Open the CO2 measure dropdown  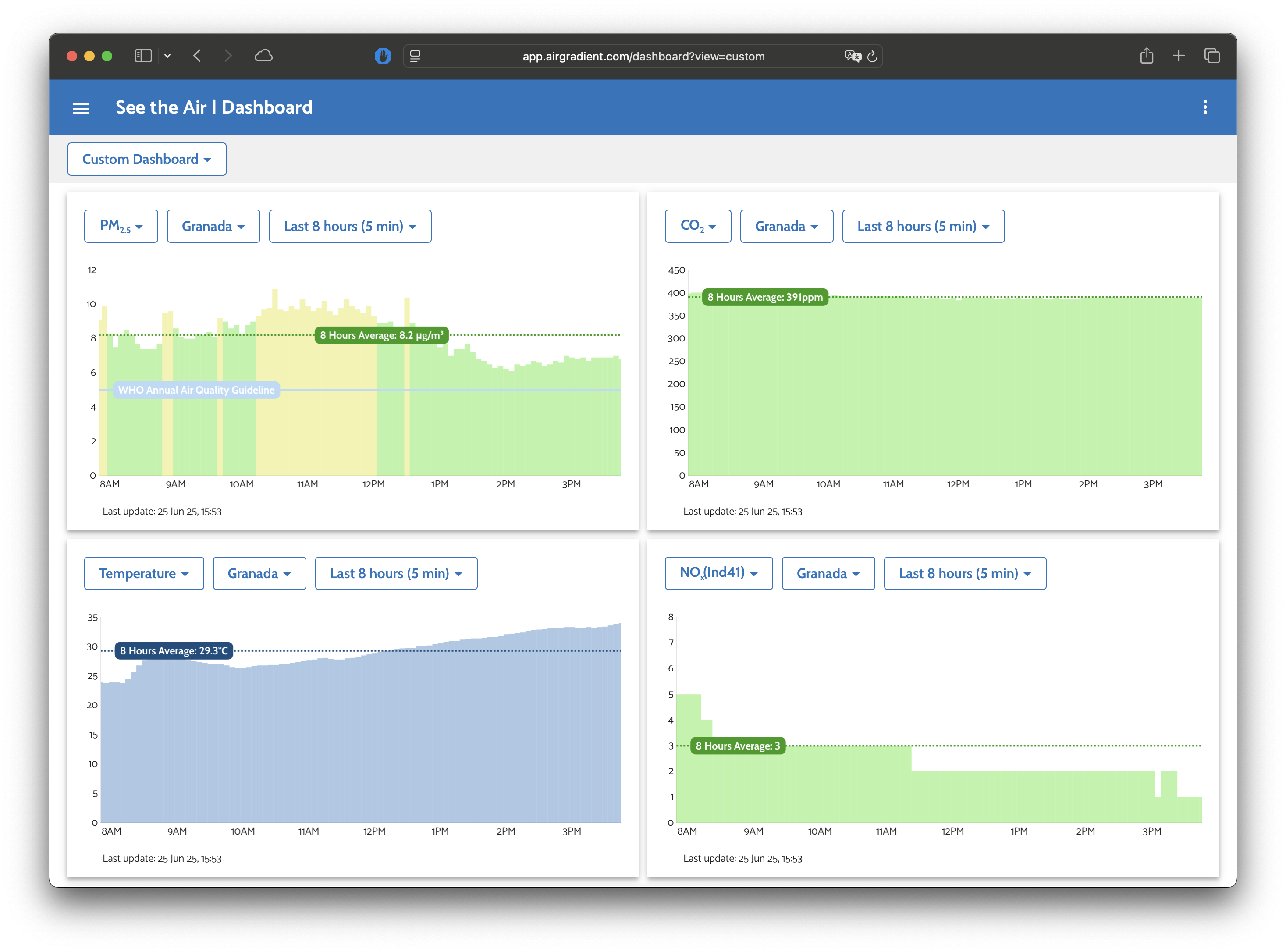(x=698, y=227)
